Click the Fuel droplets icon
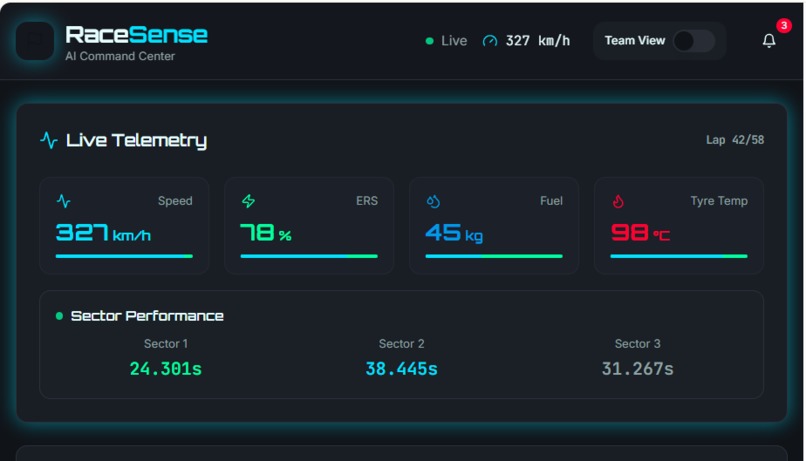The width and height of the screenshot is (806, 461). click(x=433, y=201)
